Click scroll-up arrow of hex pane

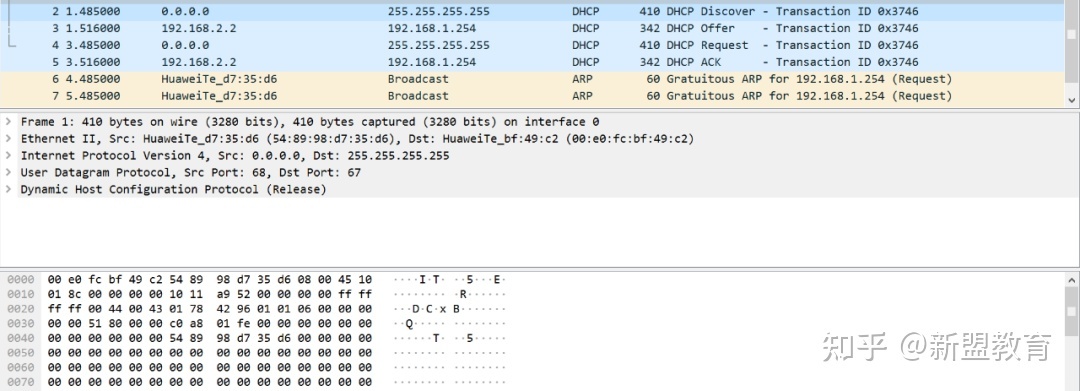coord(1072,280)
